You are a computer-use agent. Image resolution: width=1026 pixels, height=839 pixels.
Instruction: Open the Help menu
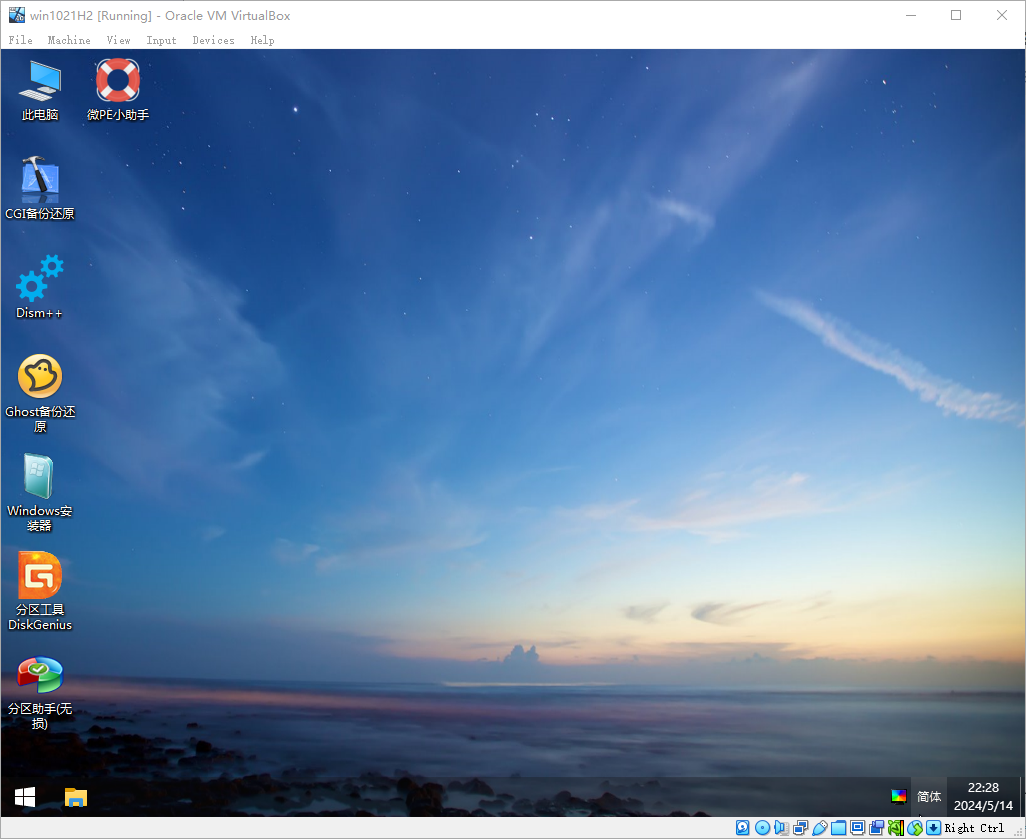(x=262, y=40)
